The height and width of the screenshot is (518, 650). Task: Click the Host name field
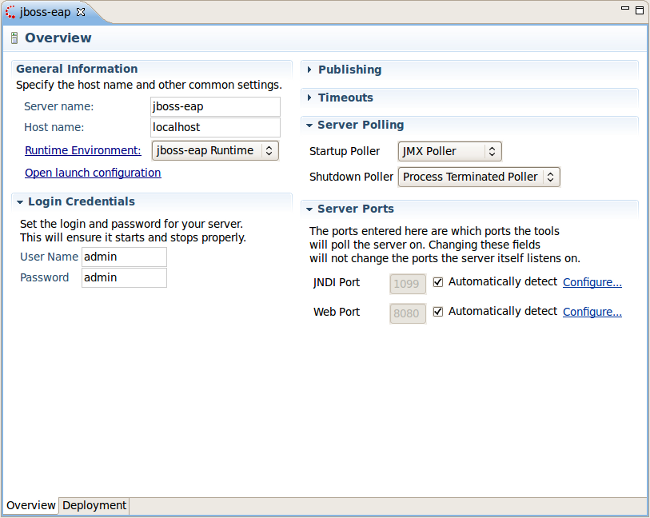(x=215, y=127)
